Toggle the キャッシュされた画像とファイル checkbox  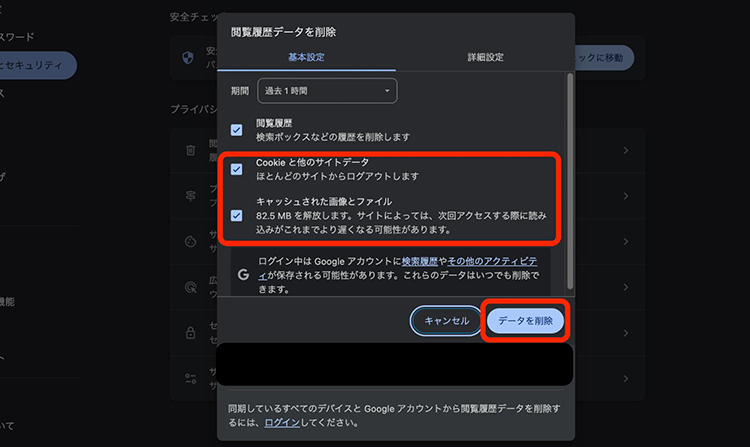point(236,216)
